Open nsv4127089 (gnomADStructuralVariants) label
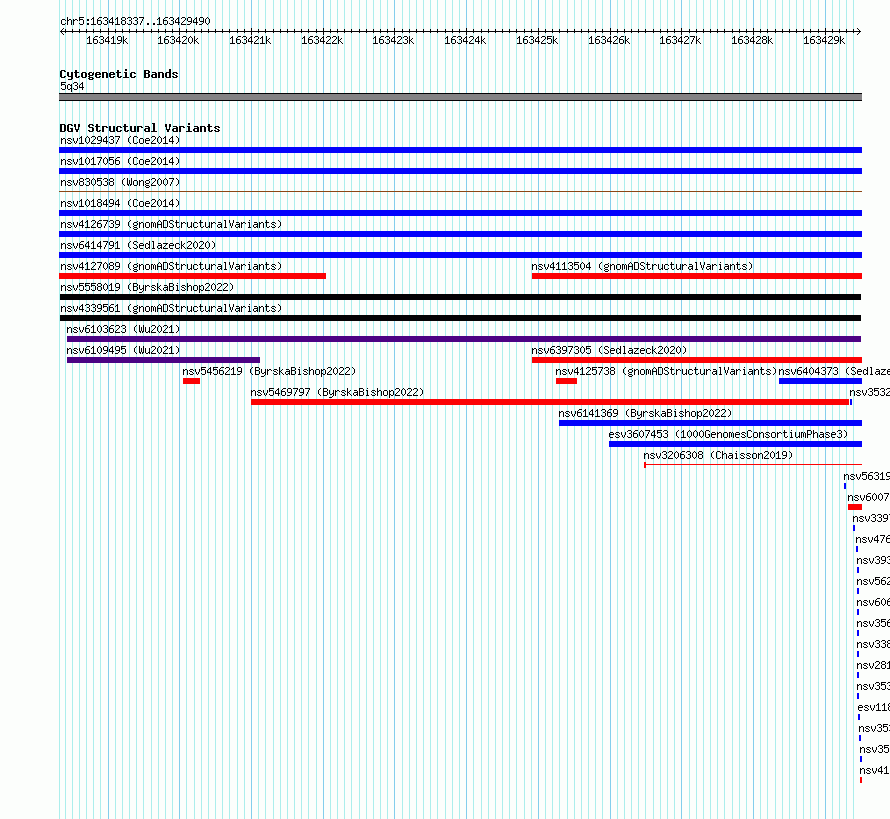Screen dimensions: 890x819 click(x=171, y=266)
